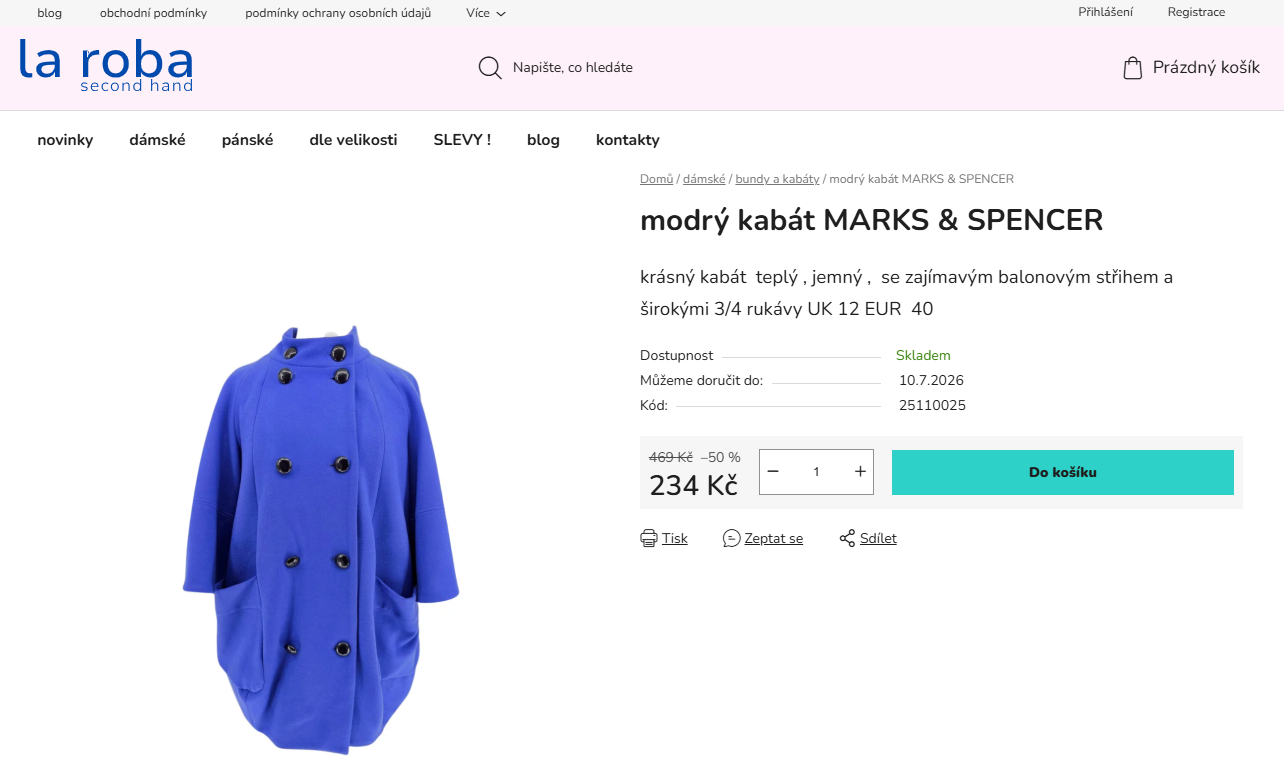Screen dimensions: 1284x782
Task: Click the printer Tisk icon
Action: [x=649, y=538]
